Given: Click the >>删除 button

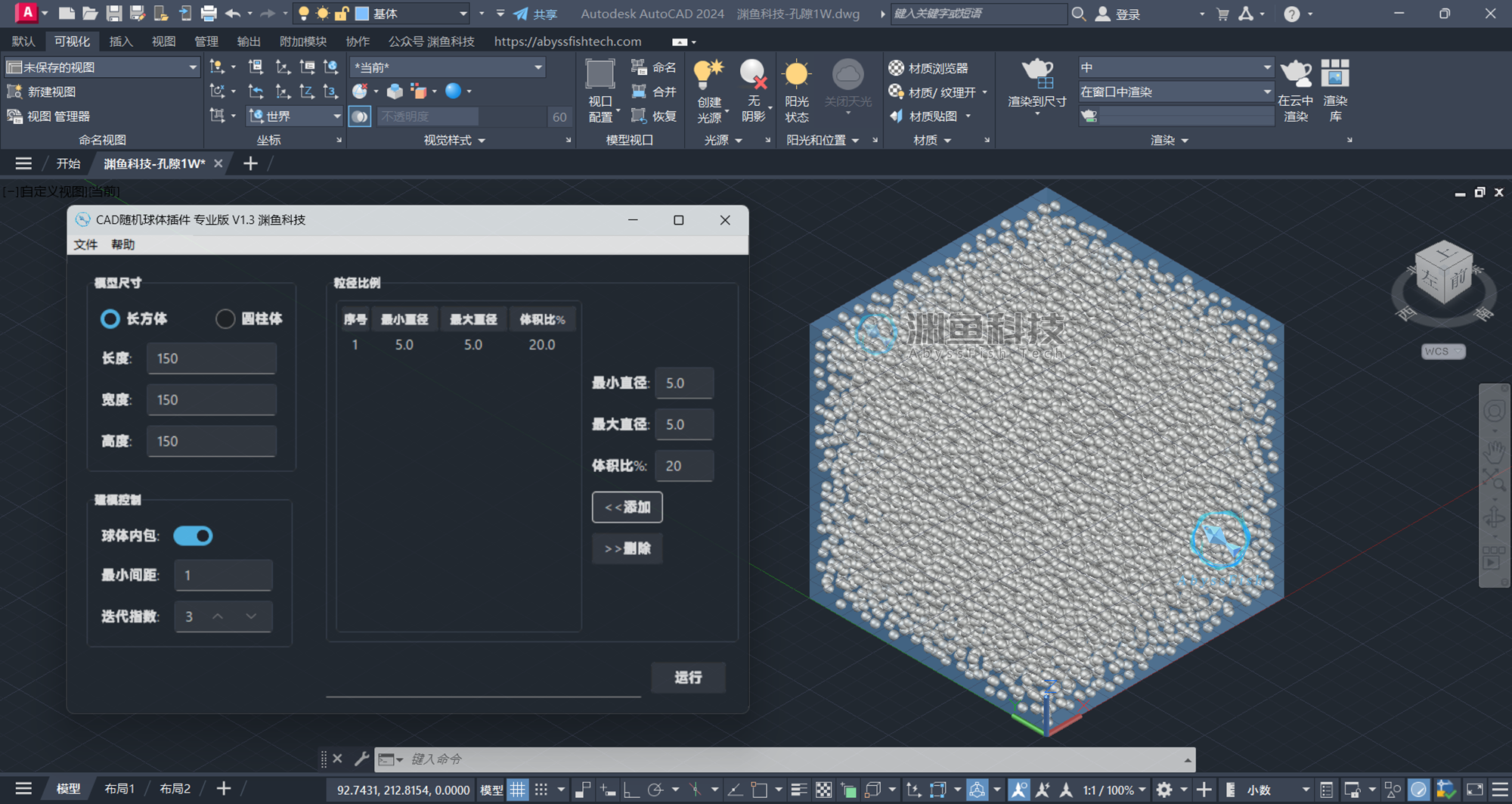Looking at the screenshot, I should tap(627, 548).
